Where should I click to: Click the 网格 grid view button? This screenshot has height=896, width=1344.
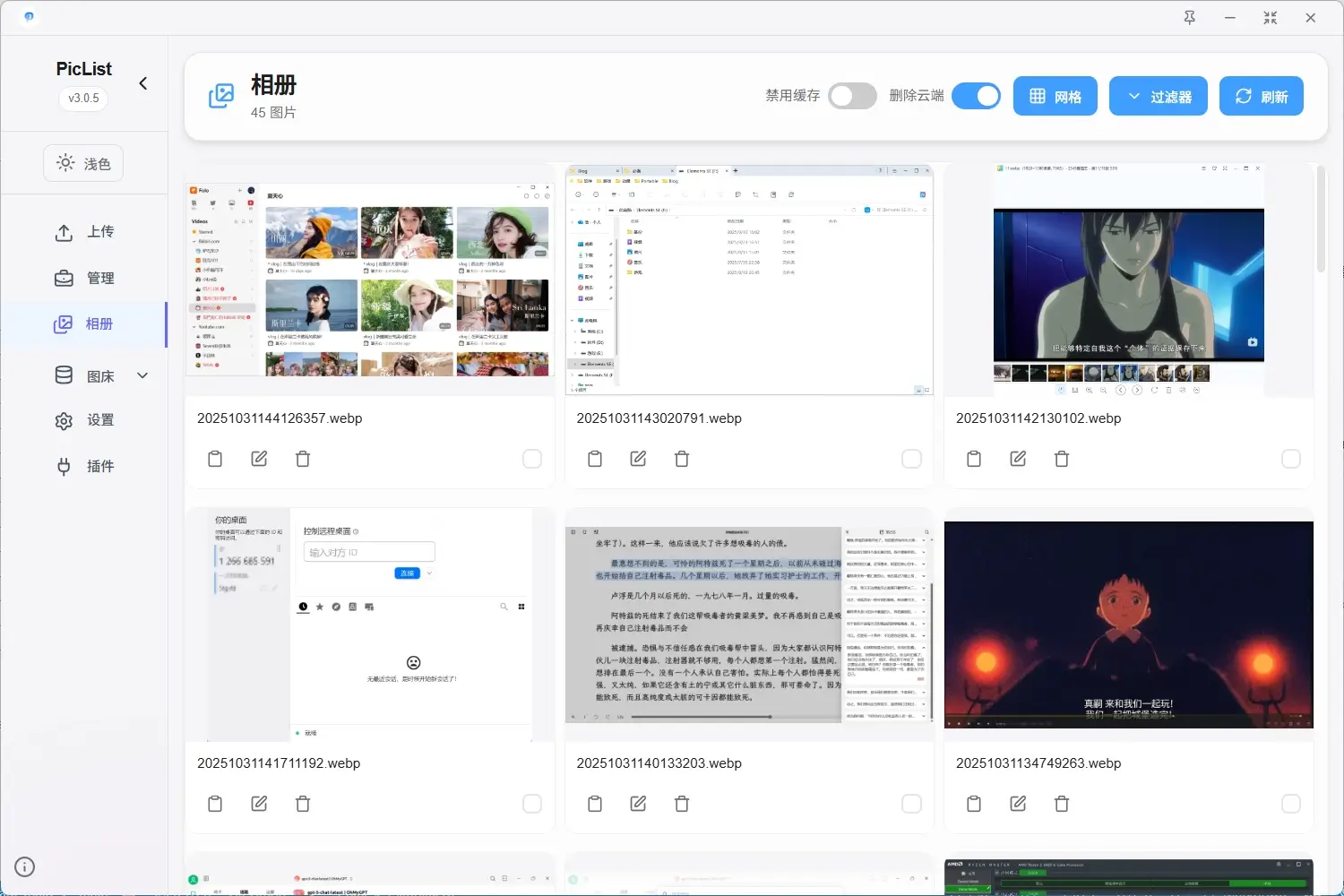tap(1055, 96)
